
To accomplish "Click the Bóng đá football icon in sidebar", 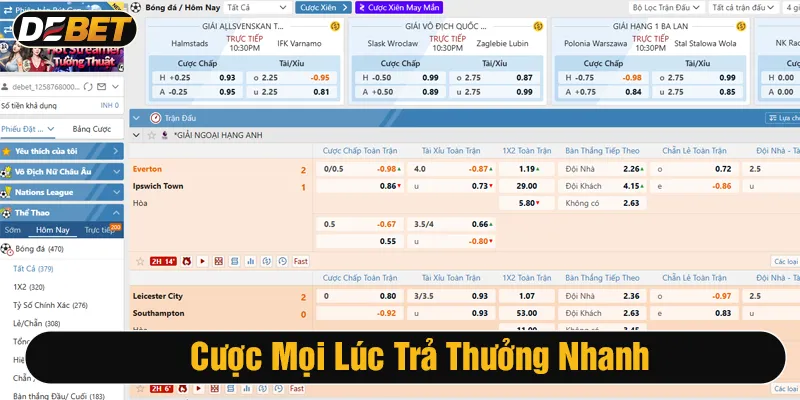I will (x=6, y=249).
